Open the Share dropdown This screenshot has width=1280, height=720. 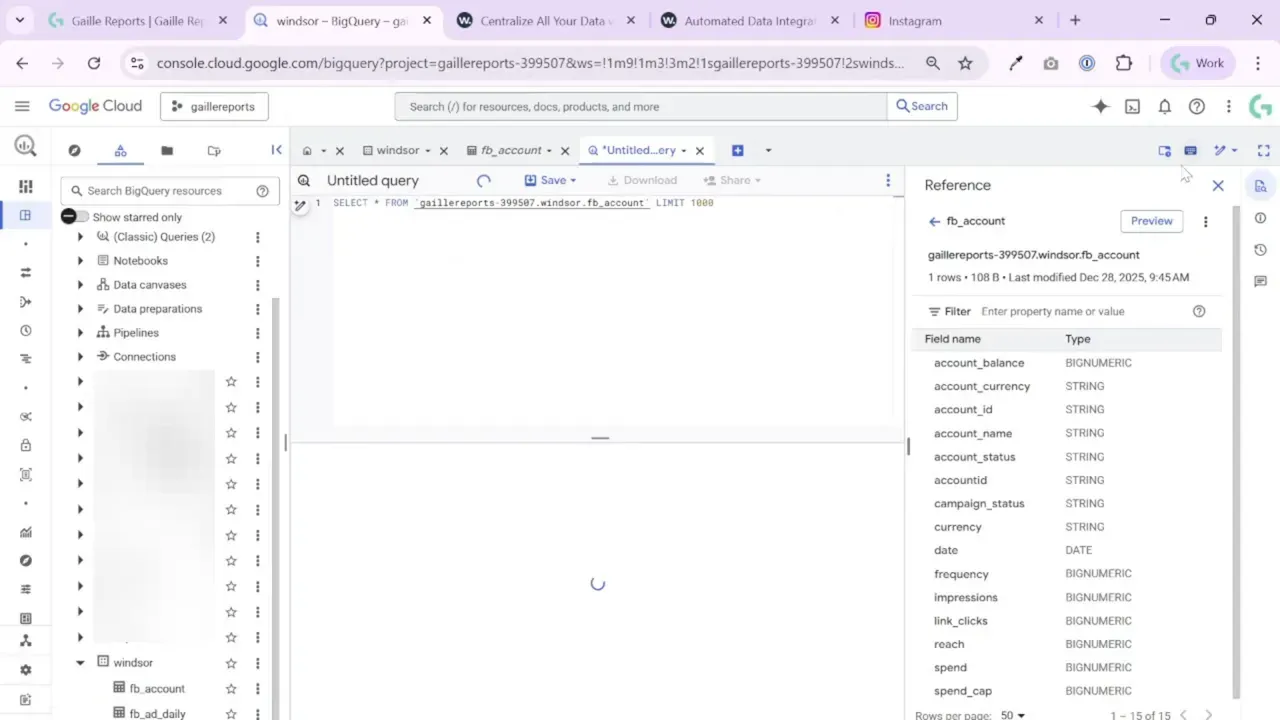tap(732, 180)
